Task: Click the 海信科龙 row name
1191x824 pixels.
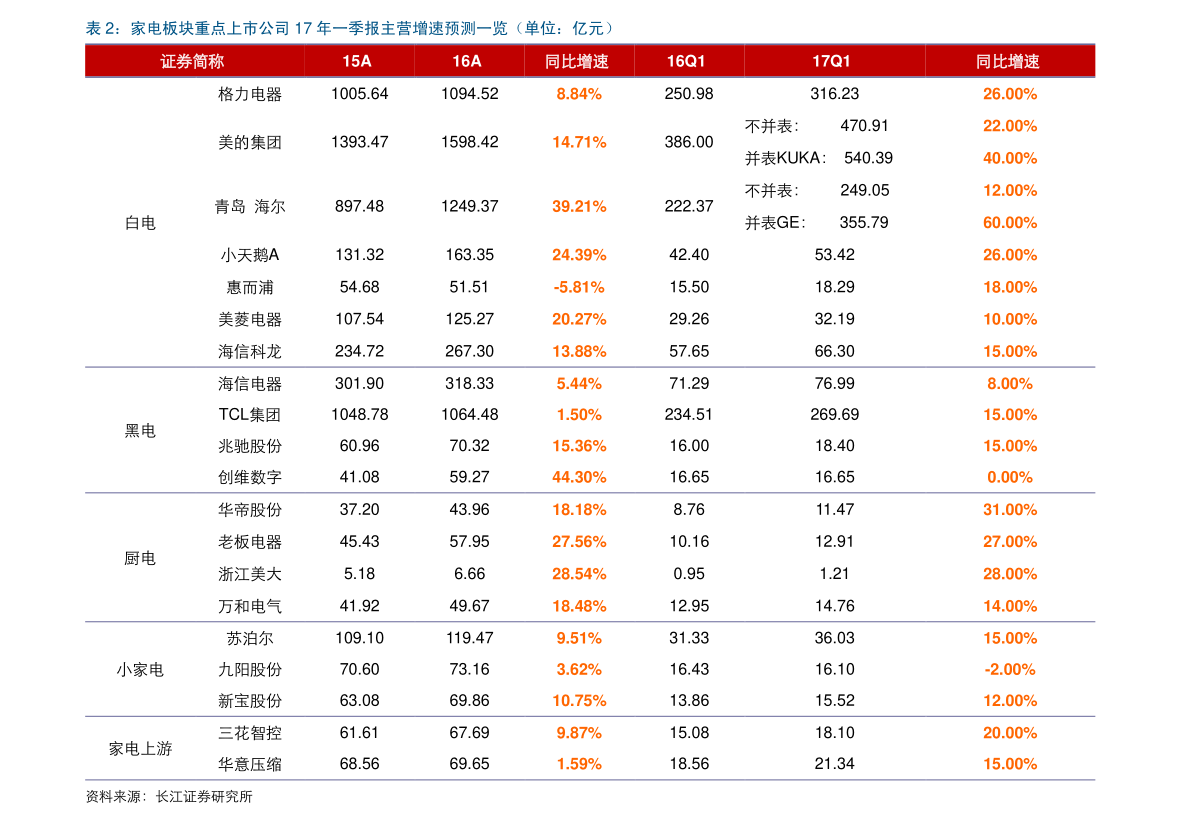Action: (250, 352)
